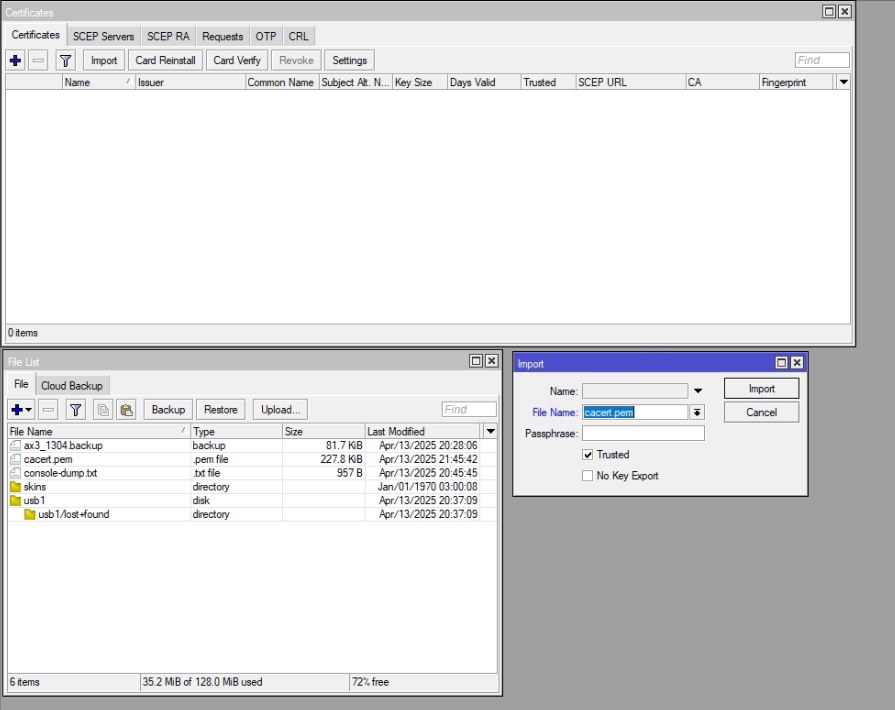The height and width of the screenshot is (710, 895).
Task: Open the File Name dropdown in Import
Action: click(697, 412)
